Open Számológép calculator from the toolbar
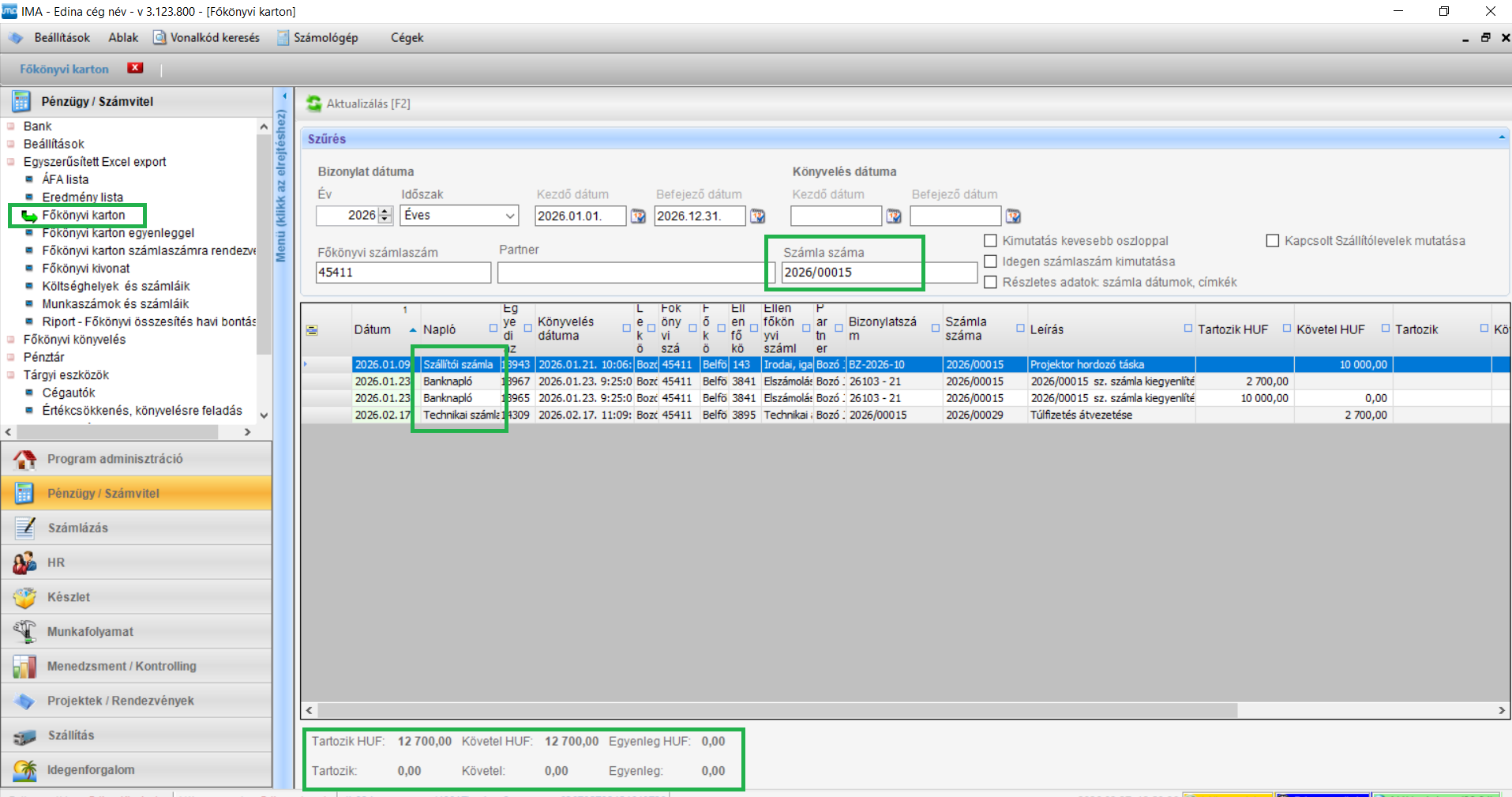Image resolution: width=1512 pixels, height=797 pixels. click(x=317, y=38)
